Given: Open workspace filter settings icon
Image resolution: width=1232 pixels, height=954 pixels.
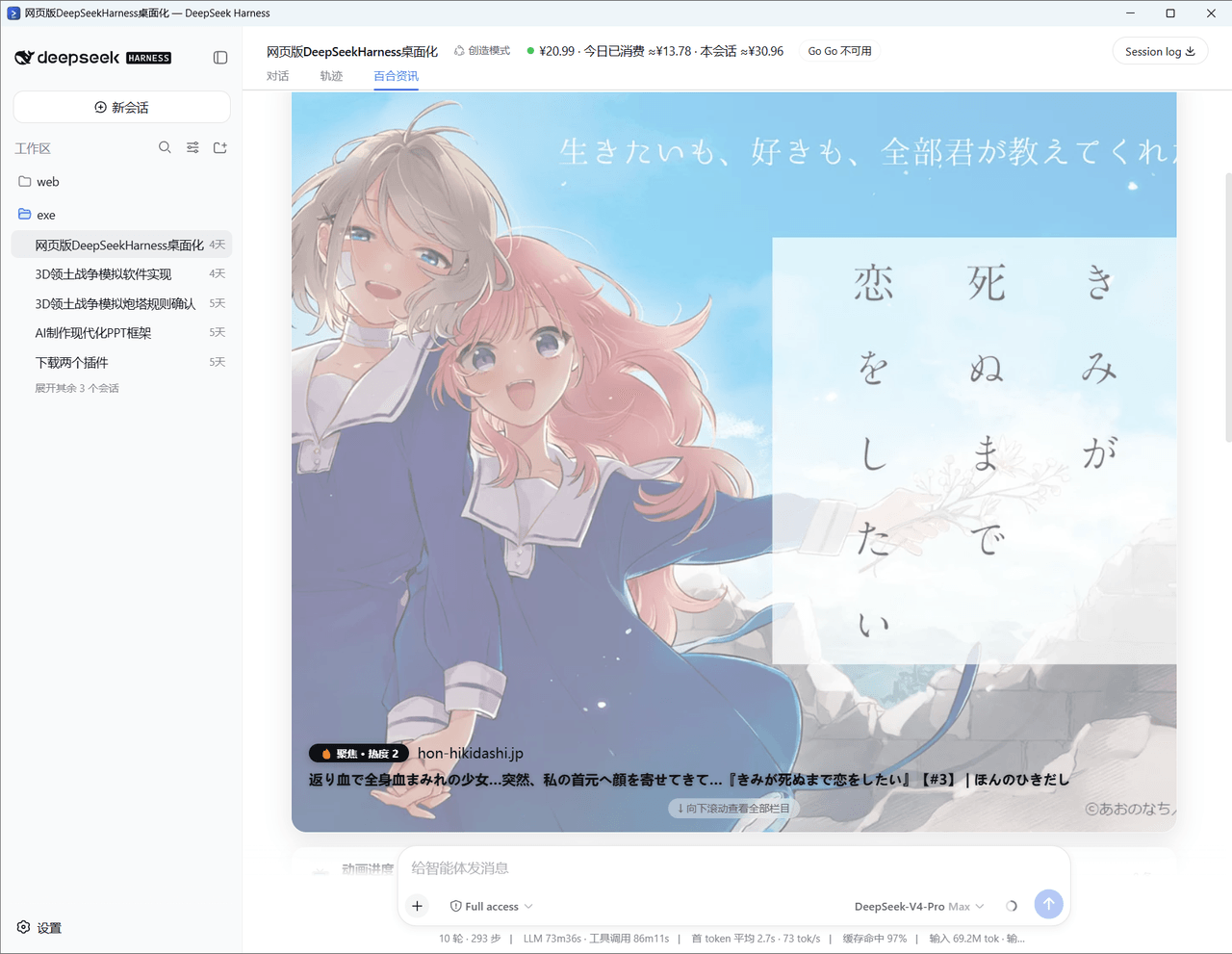Looking at the screenshot, I should (x=192, y=147).
